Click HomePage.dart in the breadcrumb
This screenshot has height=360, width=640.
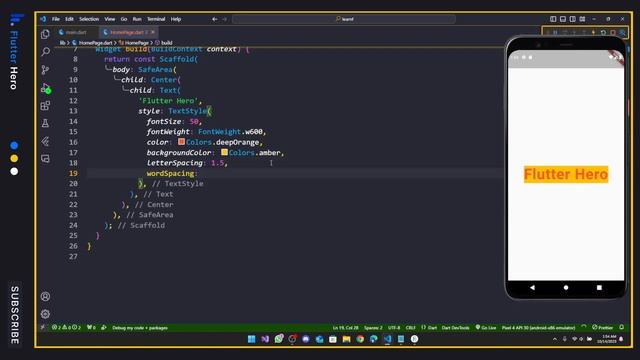[x=96, y=42]
